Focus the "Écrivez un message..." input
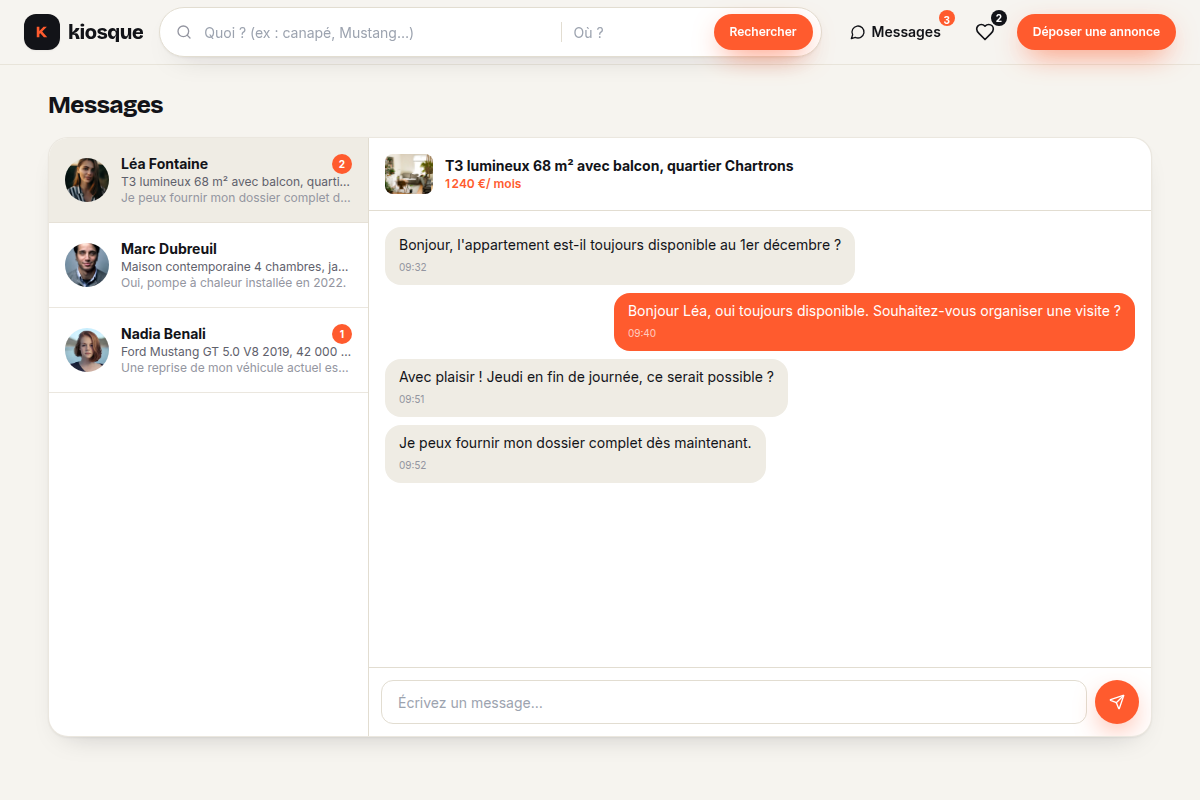This screenshot has height=800, width=1200. (733, 702)
